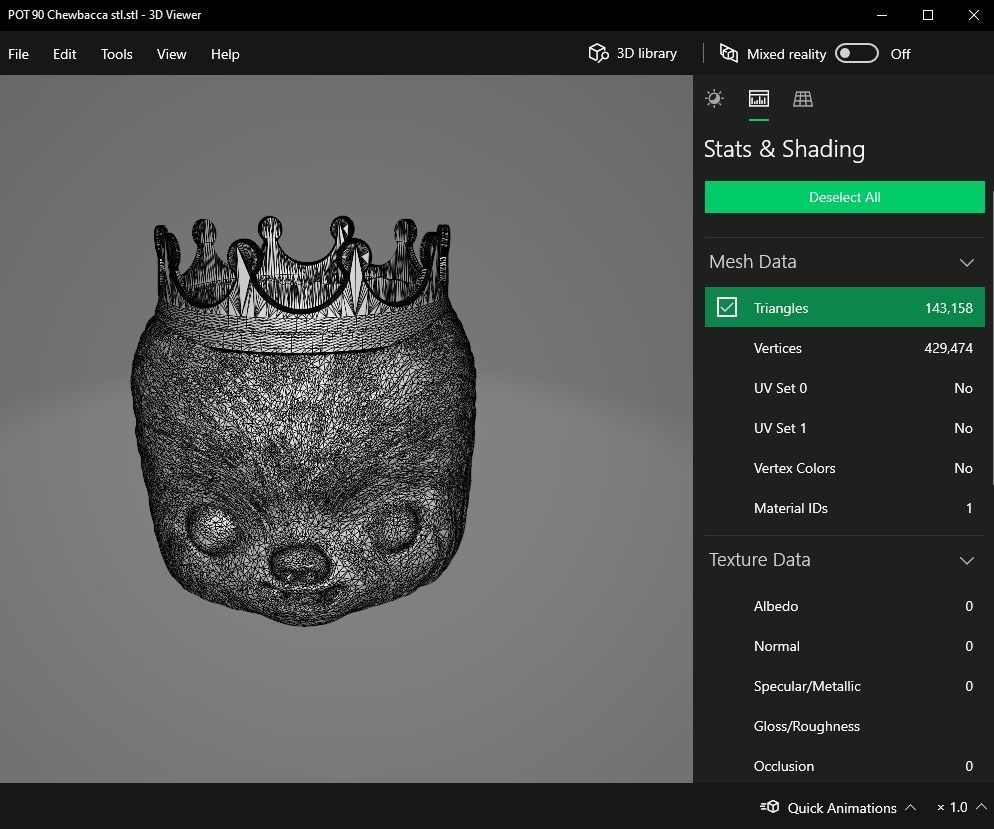This screenshot has width=994, height=829.
Task: Click the Quick Animations label
Action: click(x=842, y=807)
